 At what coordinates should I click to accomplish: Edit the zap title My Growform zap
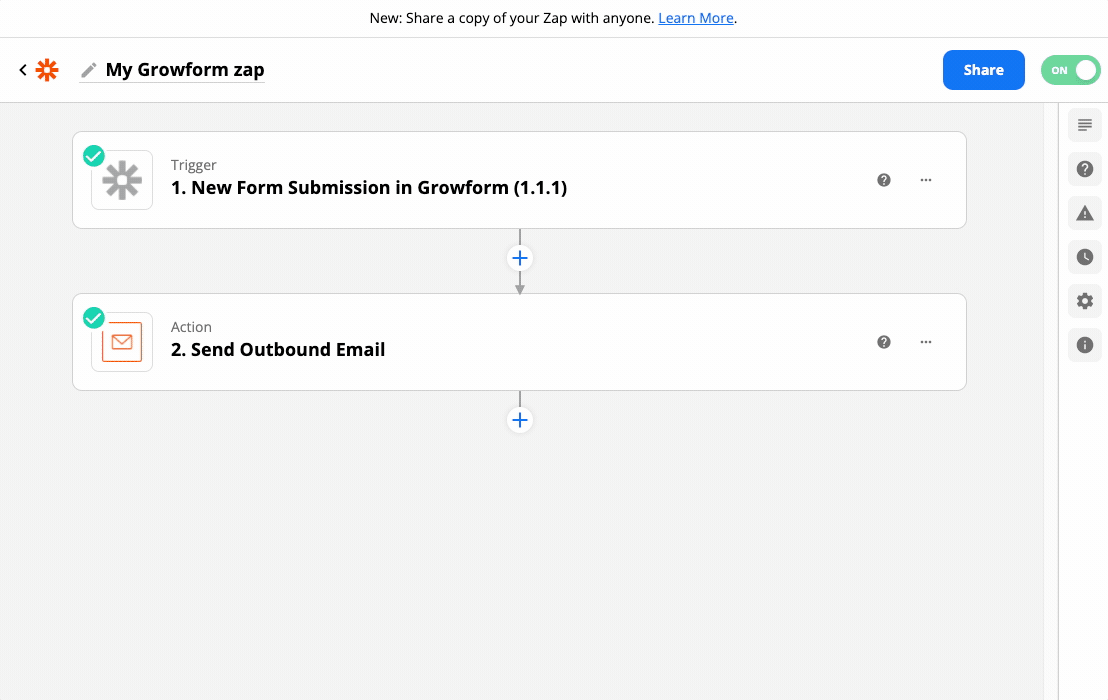pos(185,70)
